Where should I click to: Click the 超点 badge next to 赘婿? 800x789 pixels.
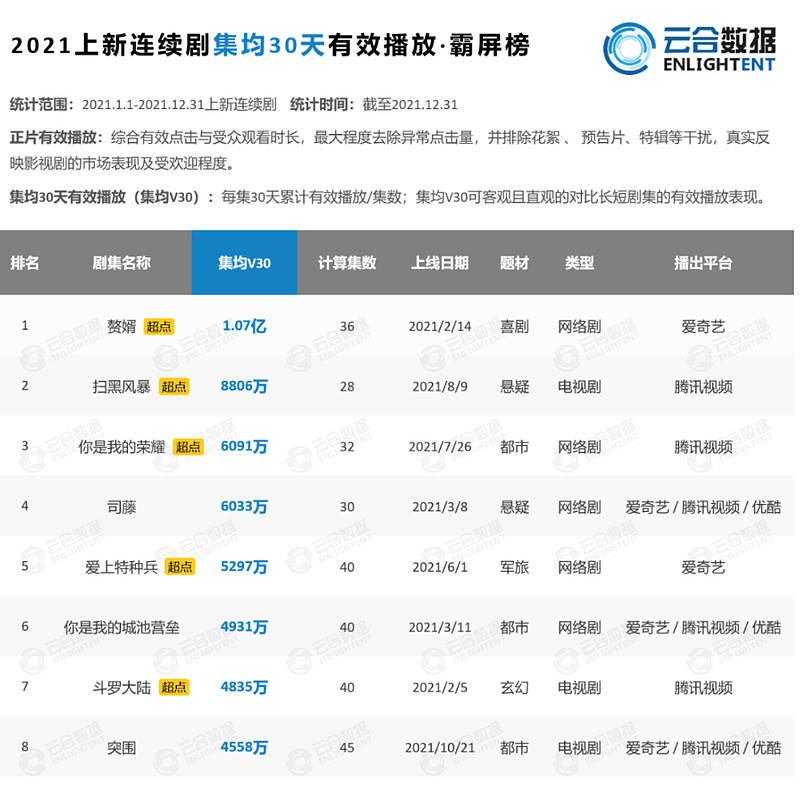click(159, 327)
